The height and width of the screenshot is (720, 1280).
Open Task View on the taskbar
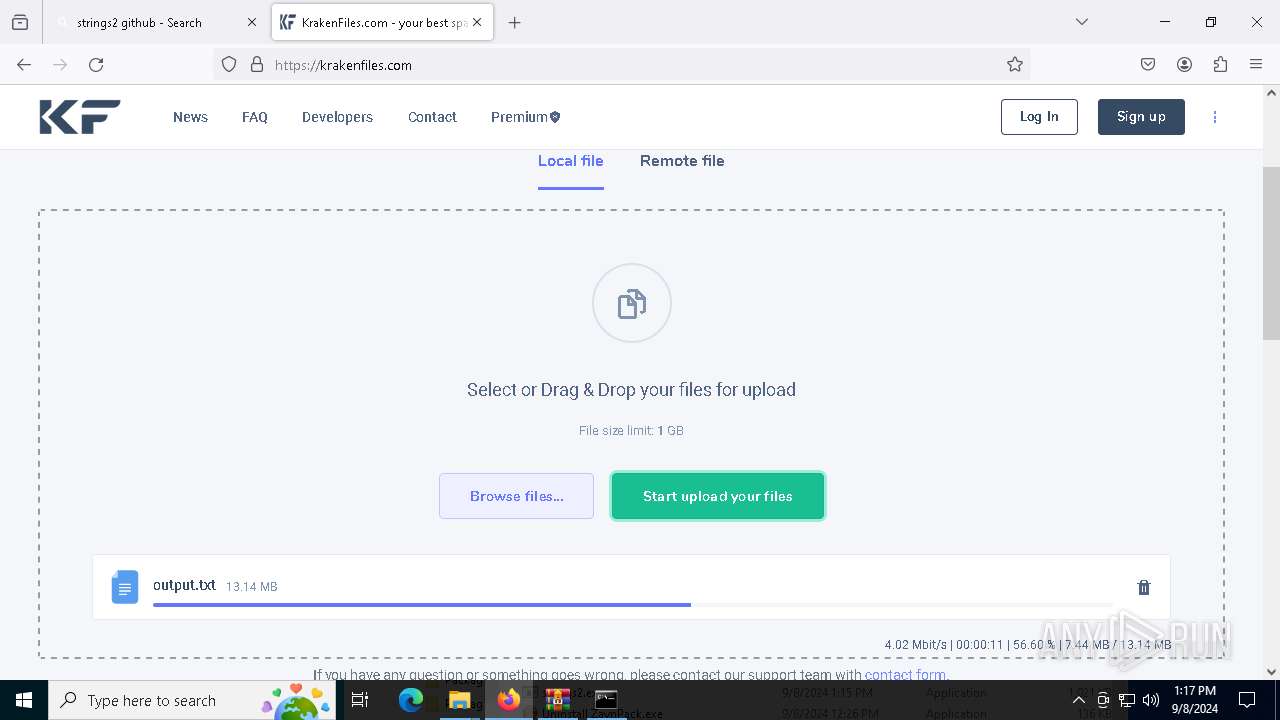click(x=360, y=700)
